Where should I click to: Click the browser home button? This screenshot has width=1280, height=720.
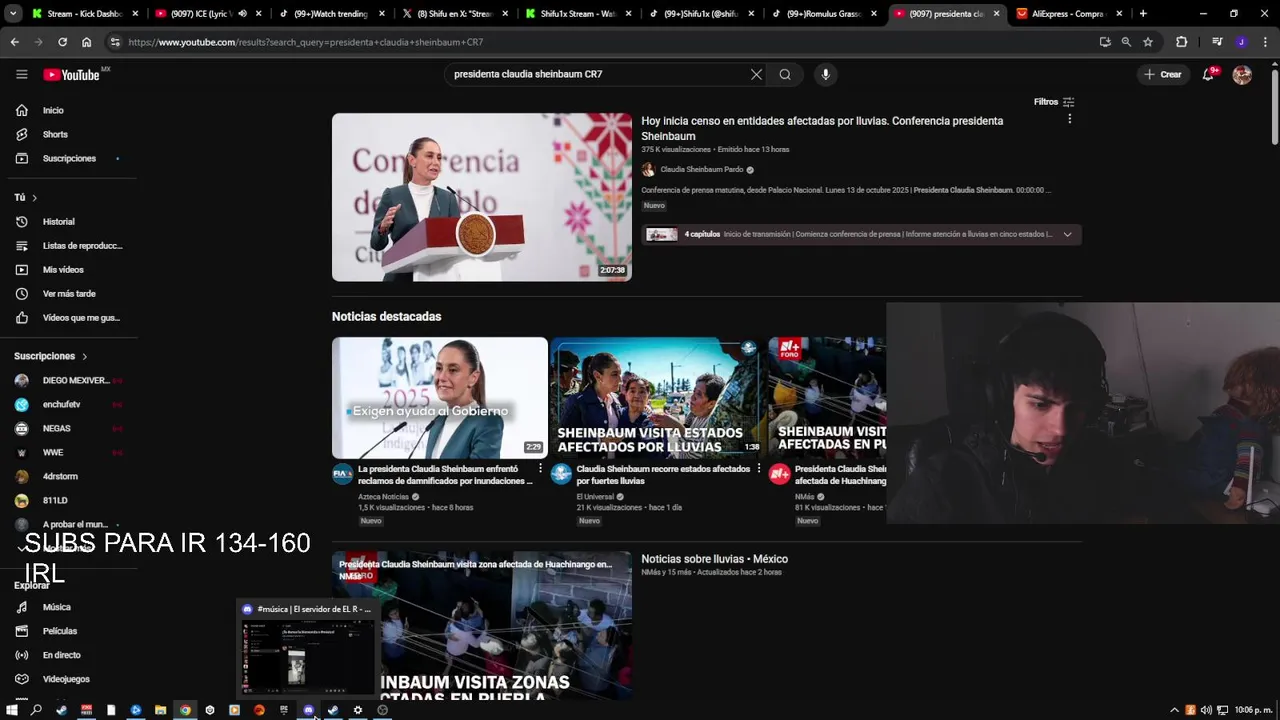pos(86,42)
